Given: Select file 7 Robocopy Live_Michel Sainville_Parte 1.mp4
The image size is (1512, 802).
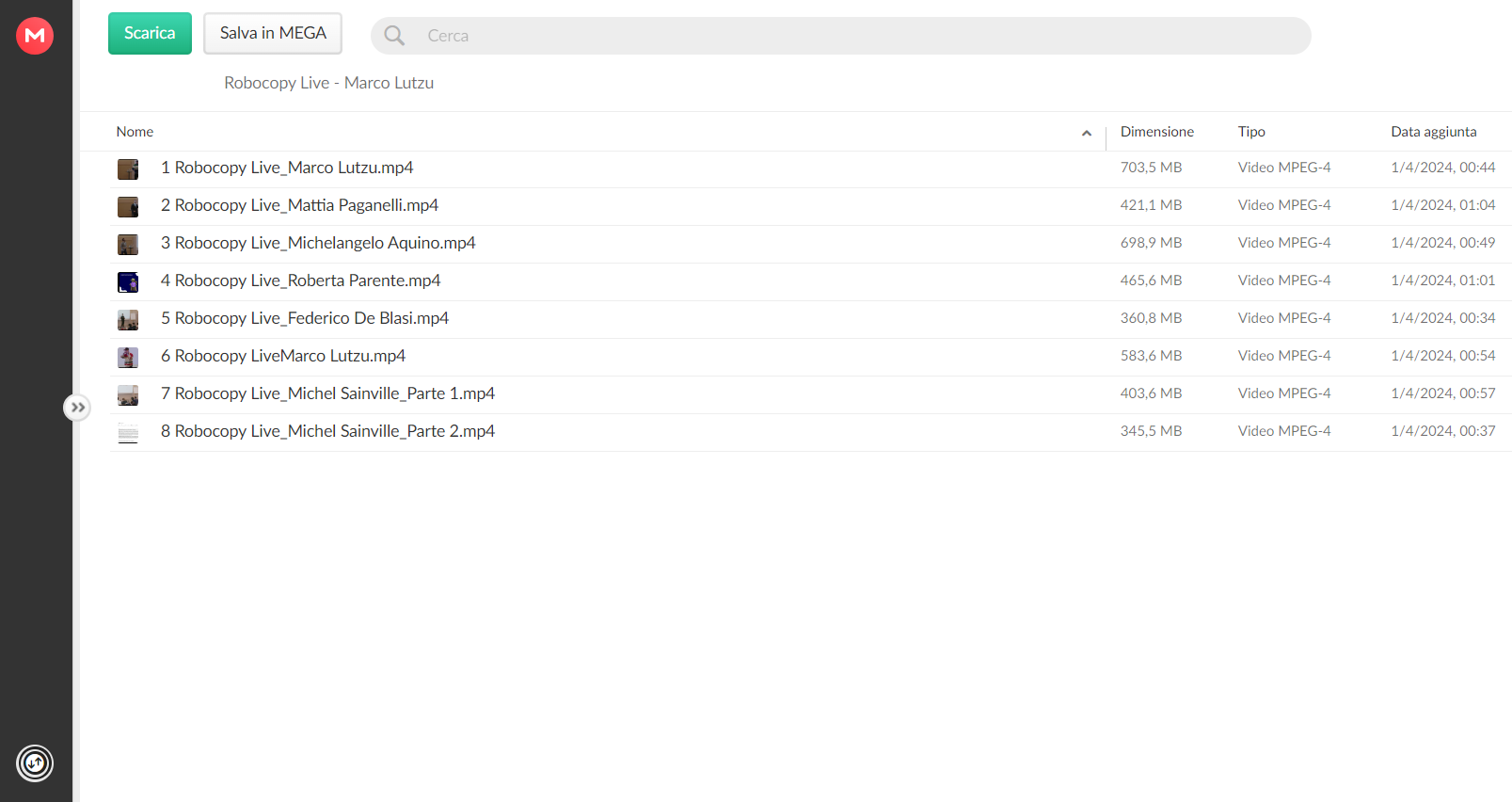Looking at the screenshot, I should pyautogui.click(x=327, y=393).
